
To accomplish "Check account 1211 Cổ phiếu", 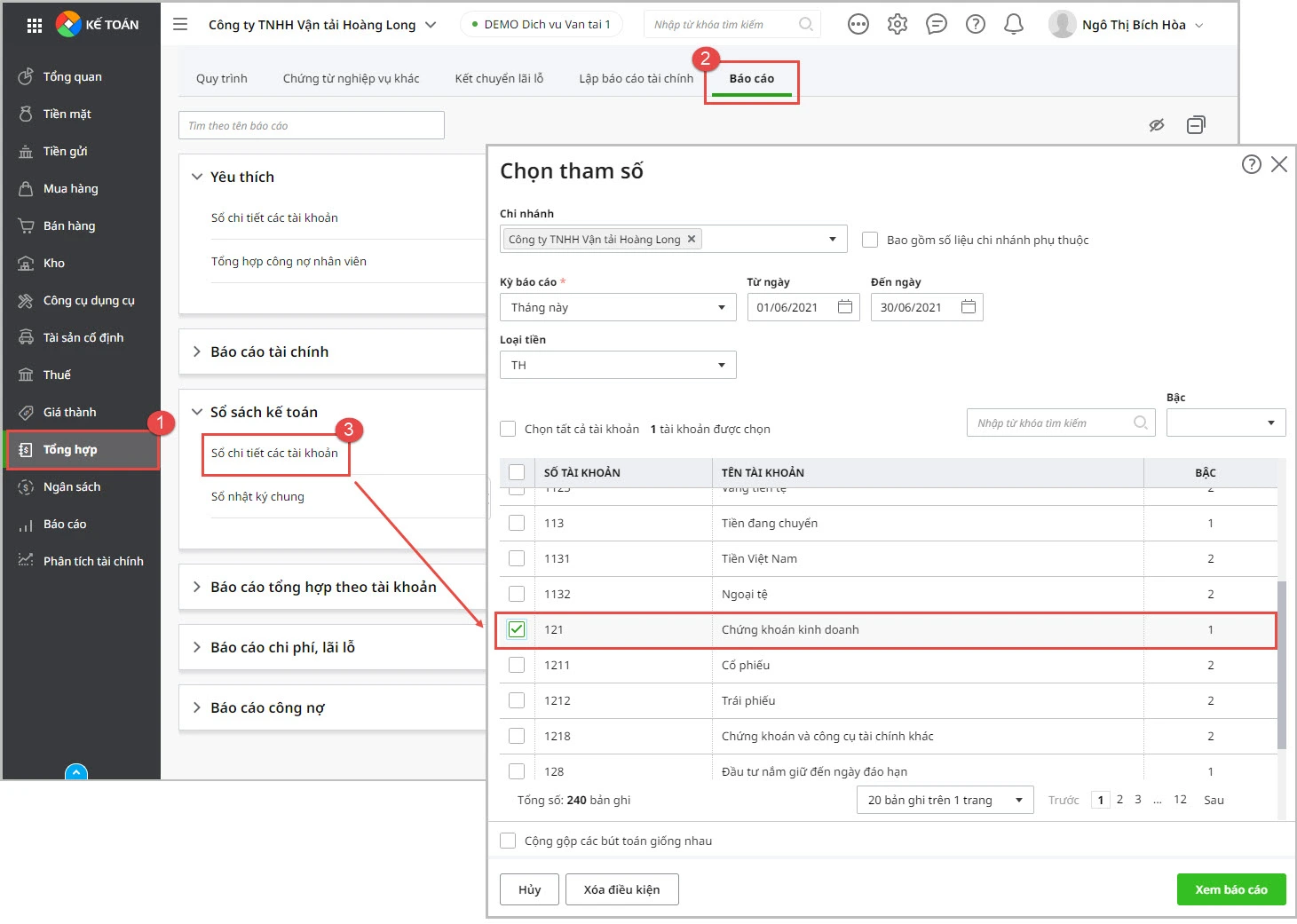I will (x=517, y=665).
